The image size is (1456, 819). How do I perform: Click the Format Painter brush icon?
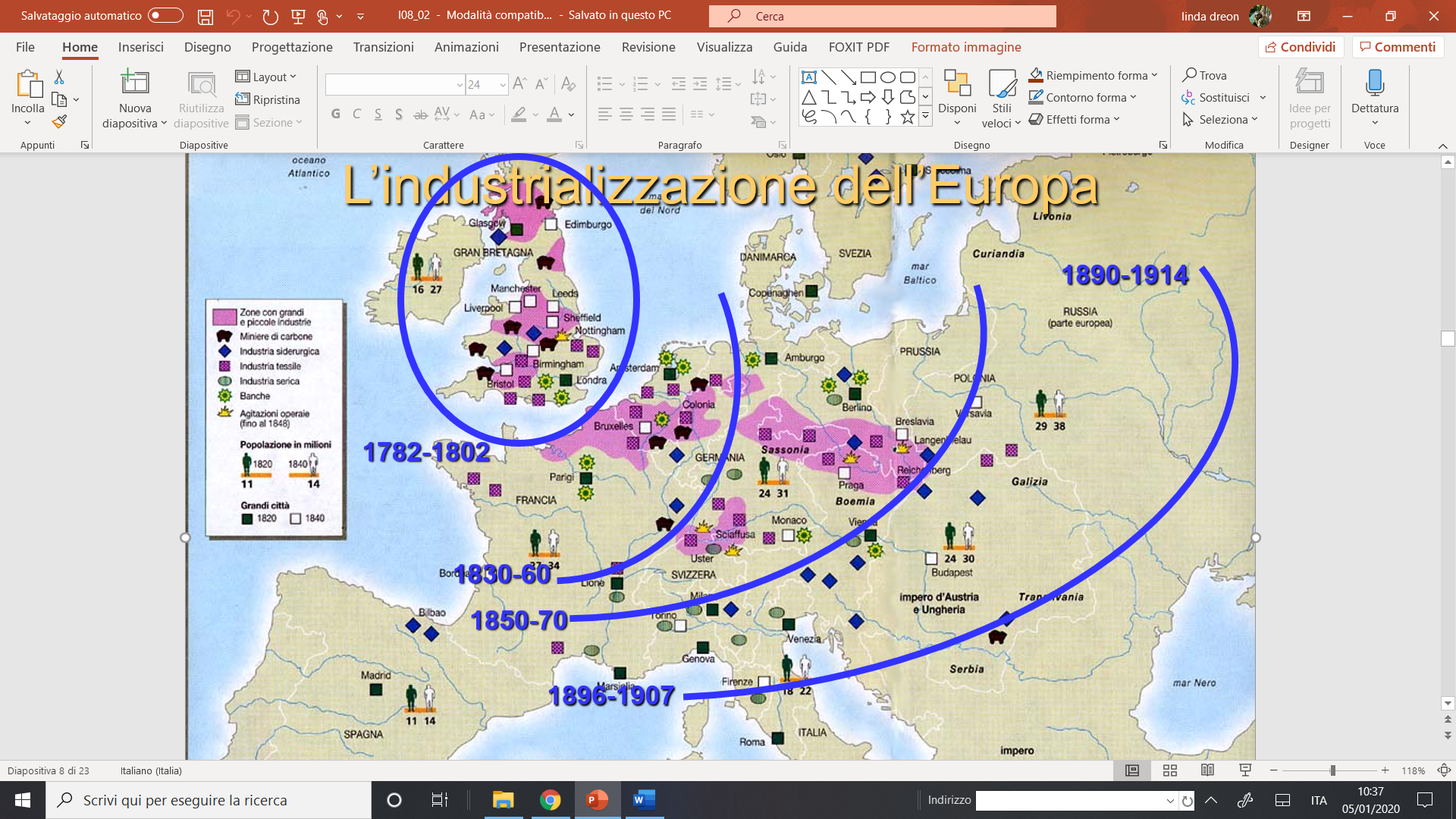[59, 121]
